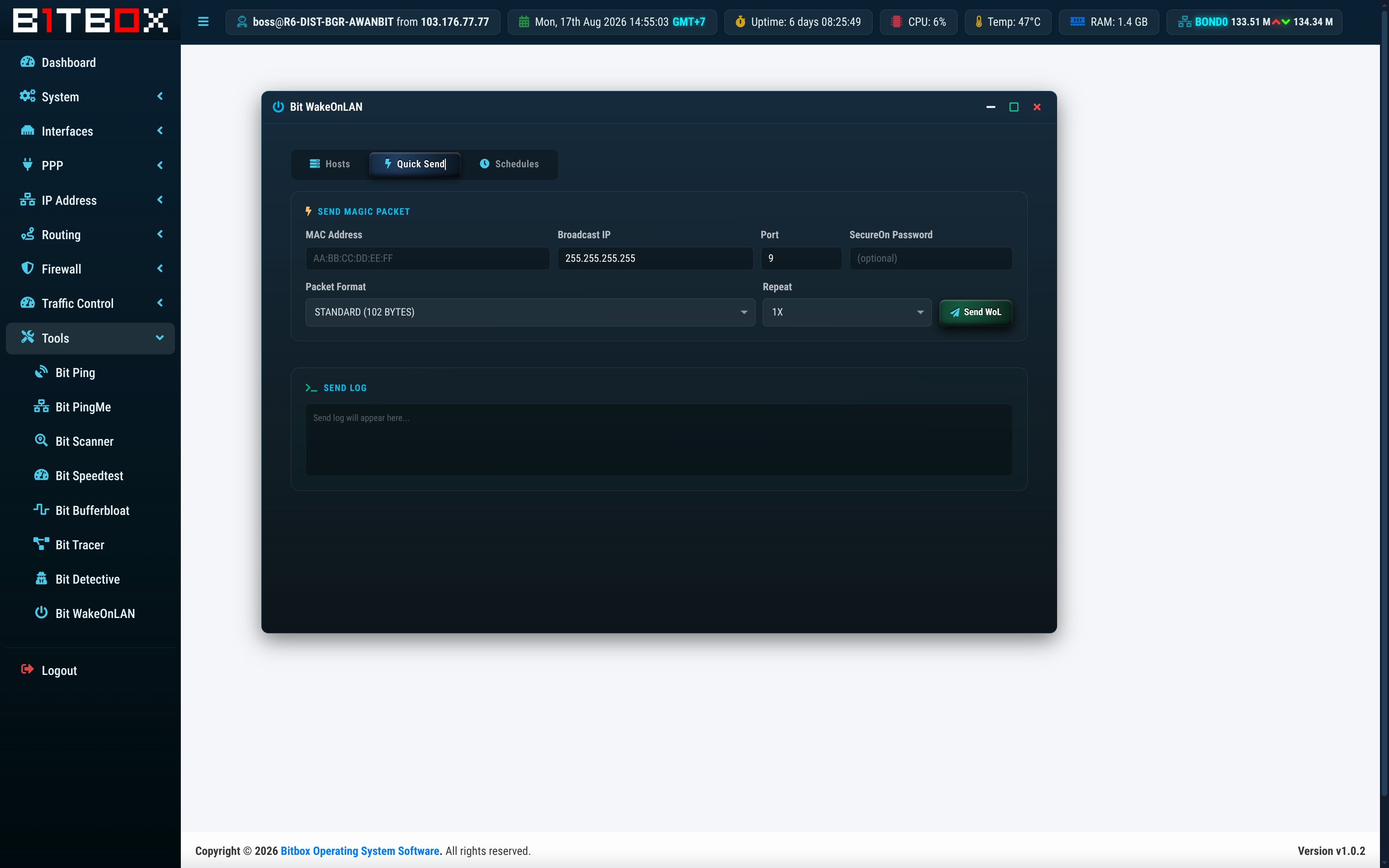Click the Port number field
1389x868 pixels.
click(x=801, y=258)
